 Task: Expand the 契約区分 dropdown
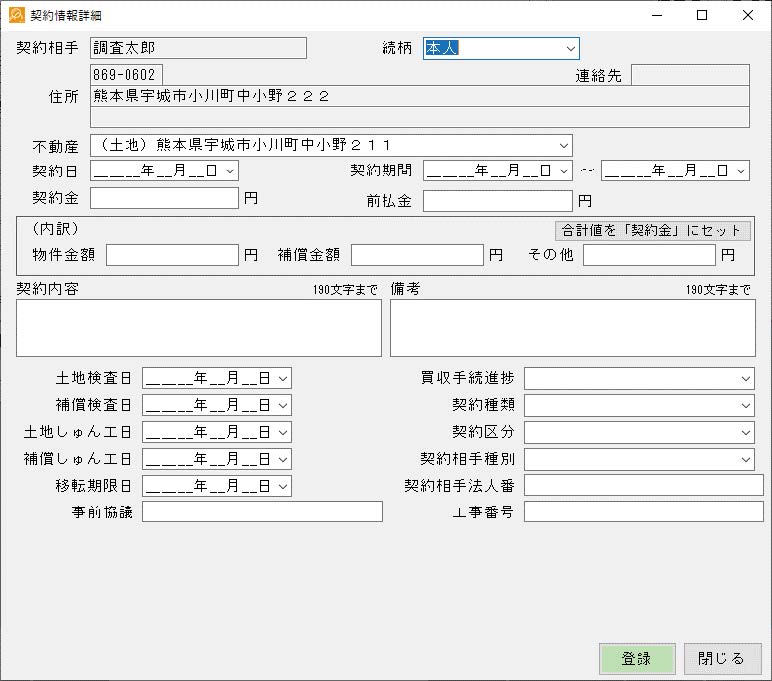(x=746, y=432)
